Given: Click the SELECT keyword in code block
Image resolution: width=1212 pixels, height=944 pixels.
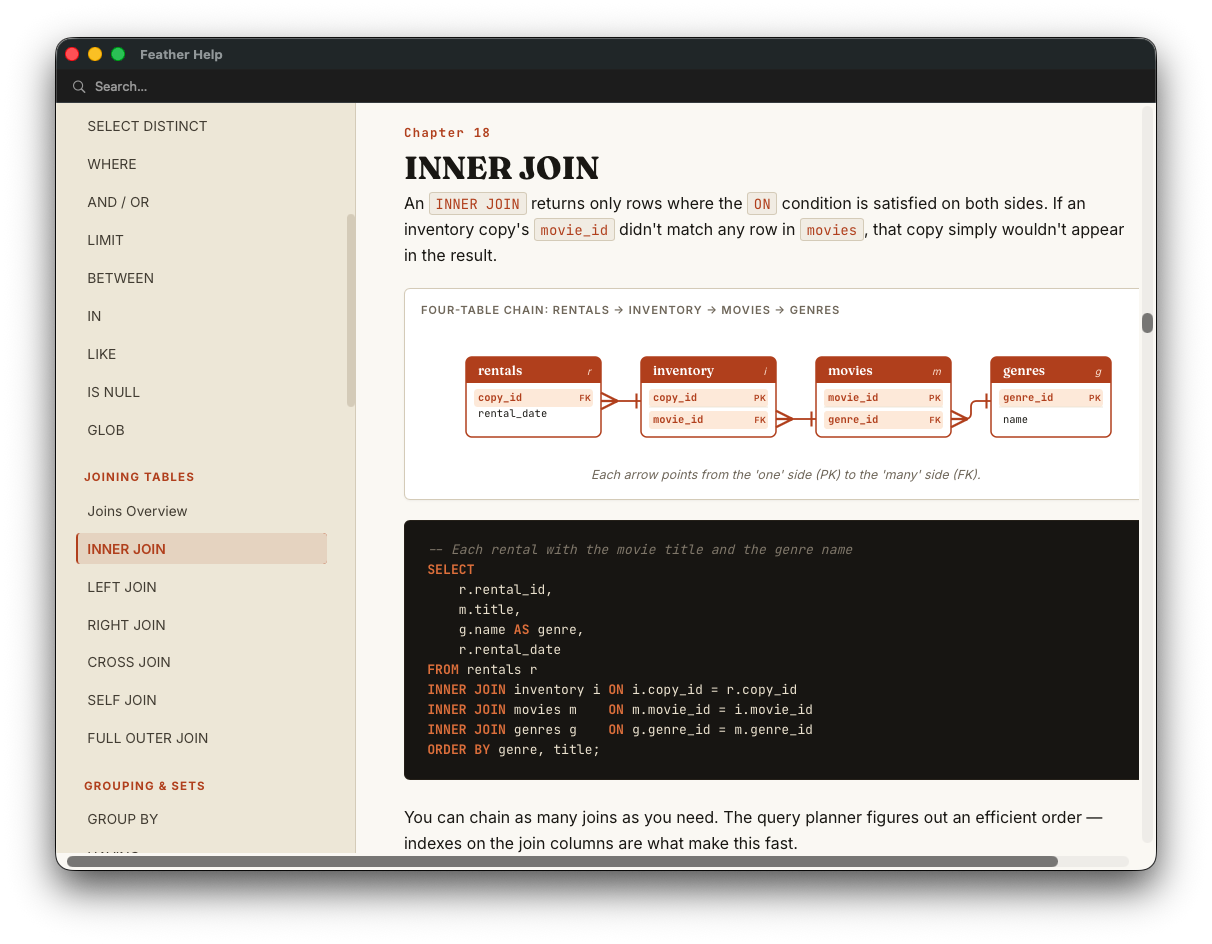Looking at the screenshot, I should pyautogui.click(x=451, y=570).
